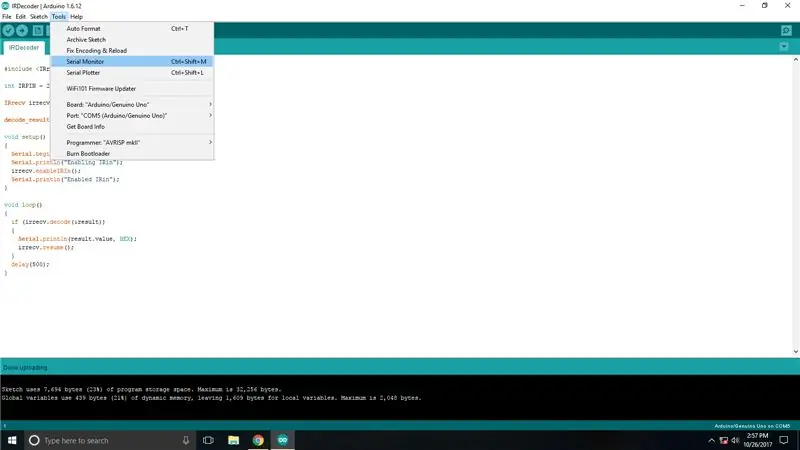Viewport: 800px width, 450px height.
Task: Select Get Board Info entry
Action: click(132, 127)
